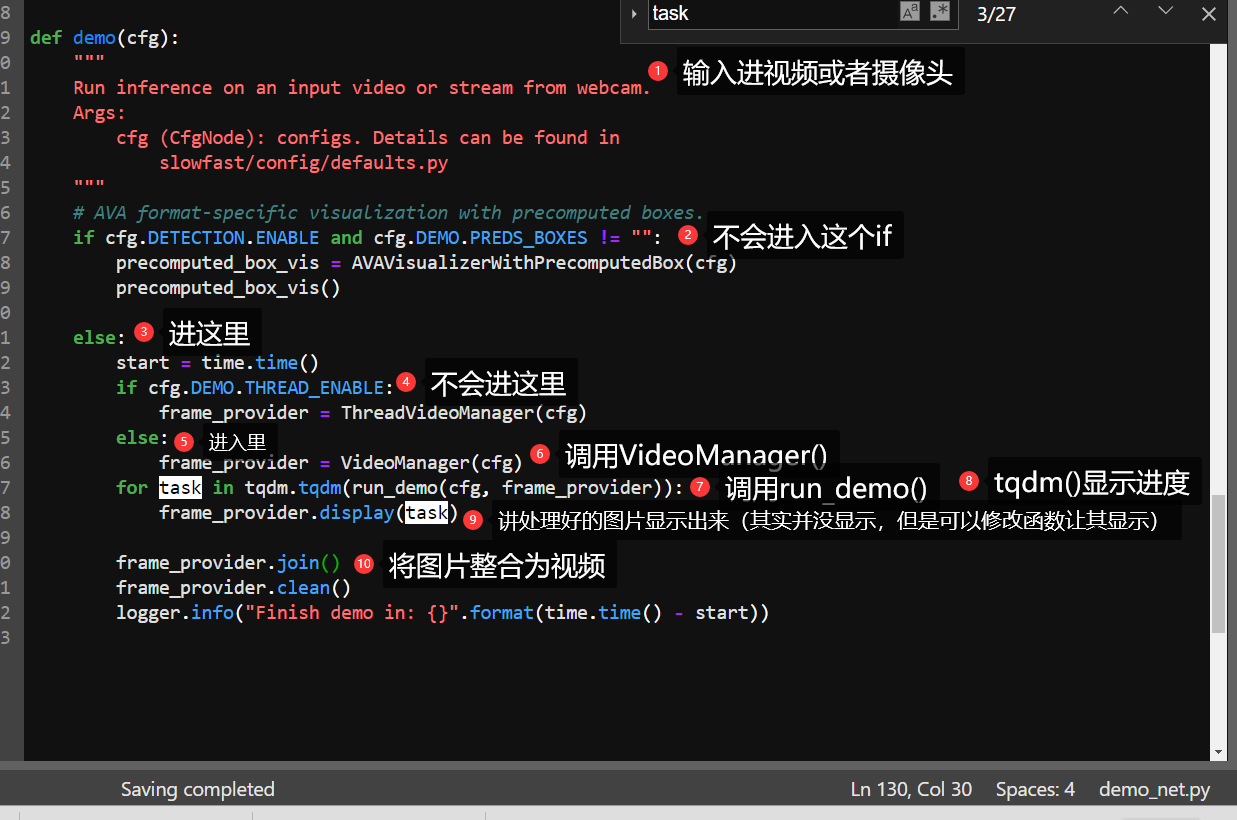Screen dimensions: 1237x820
Task: Click badge 7 next to run_demo call
Action: point(700,487)
